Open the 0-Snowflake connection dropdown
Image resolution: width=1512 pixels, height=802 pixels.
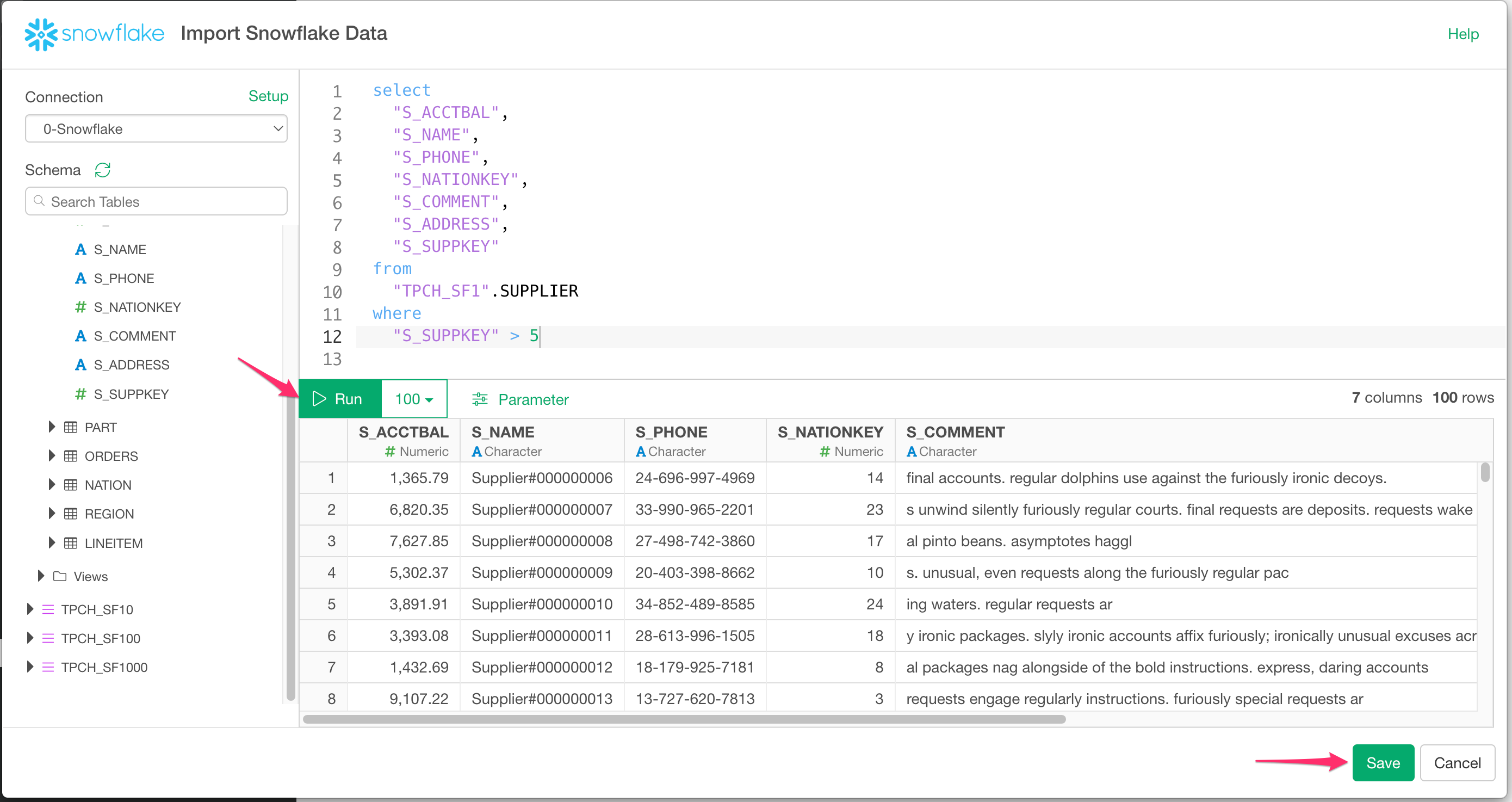[156, 128]
